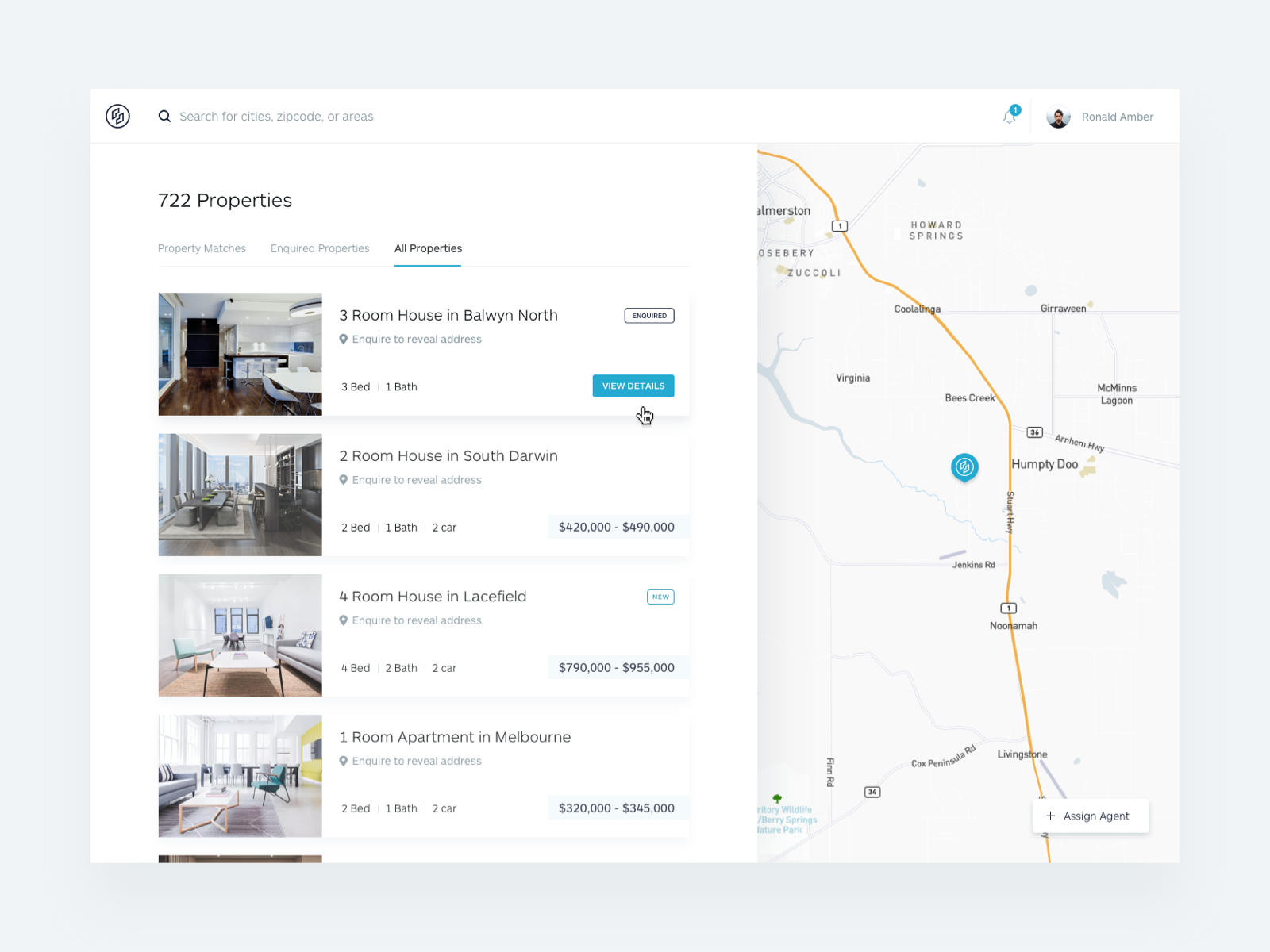Click the Assign Agent button on the map
1270x952 pixels.
pyautogui.click(x=1091, y=816)
